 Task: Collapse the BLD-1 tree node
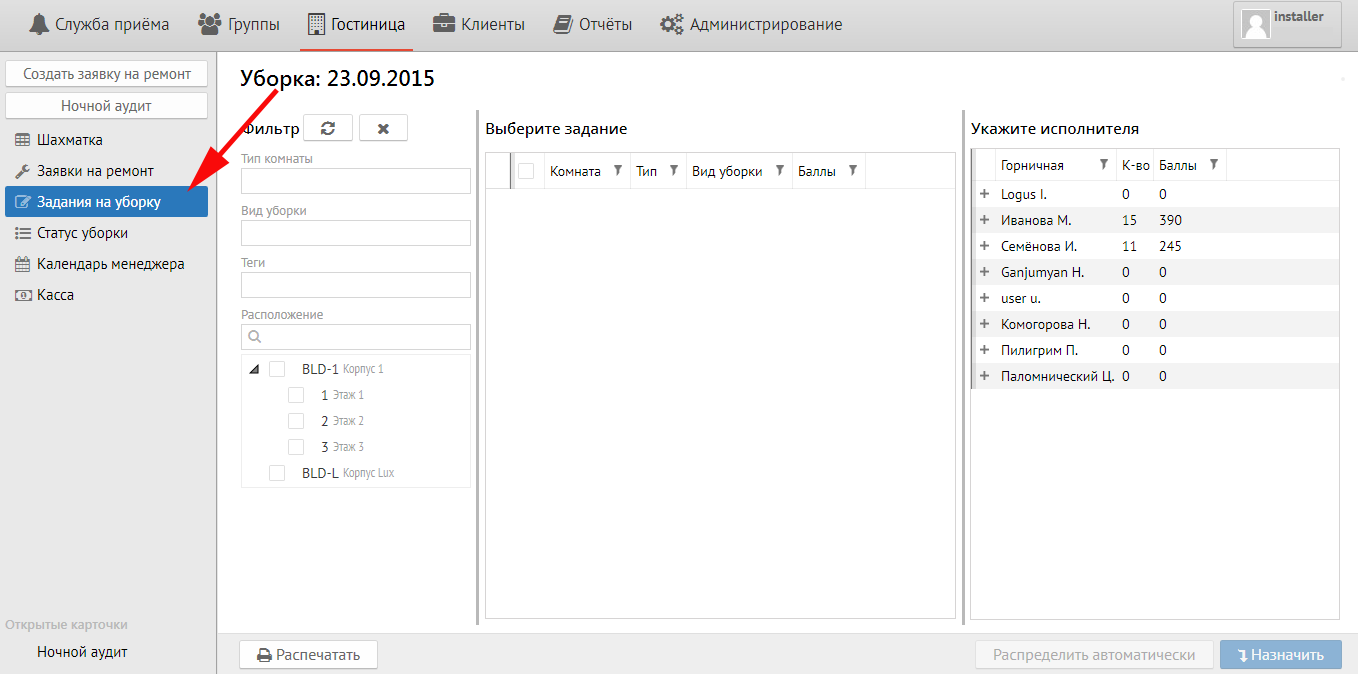click(254, 369)
